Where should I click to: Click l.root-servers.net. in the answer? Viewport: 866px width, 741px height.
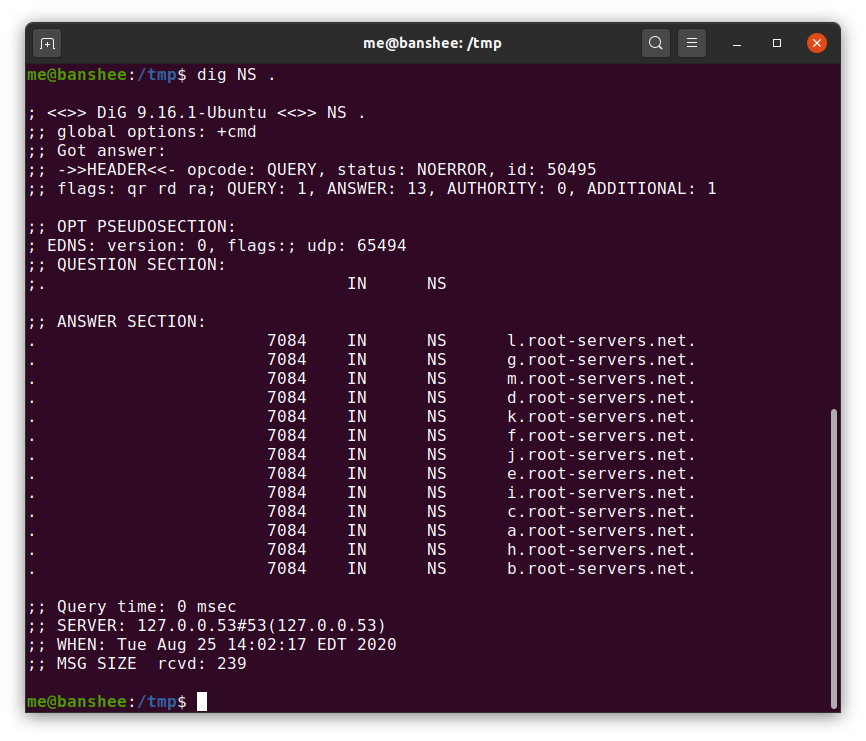[601, 341]
